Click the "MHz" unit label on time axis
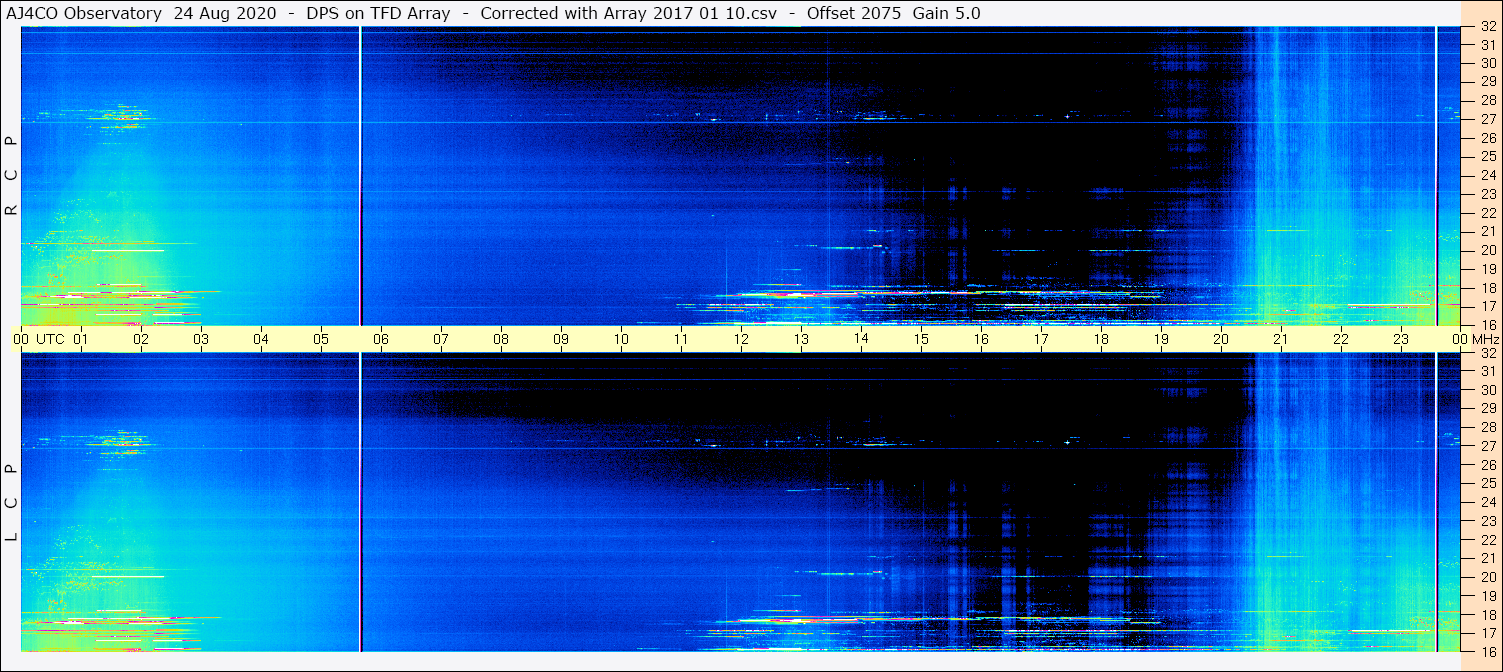The width and height of the screenshot is (1503, 672). point(1484,339)
